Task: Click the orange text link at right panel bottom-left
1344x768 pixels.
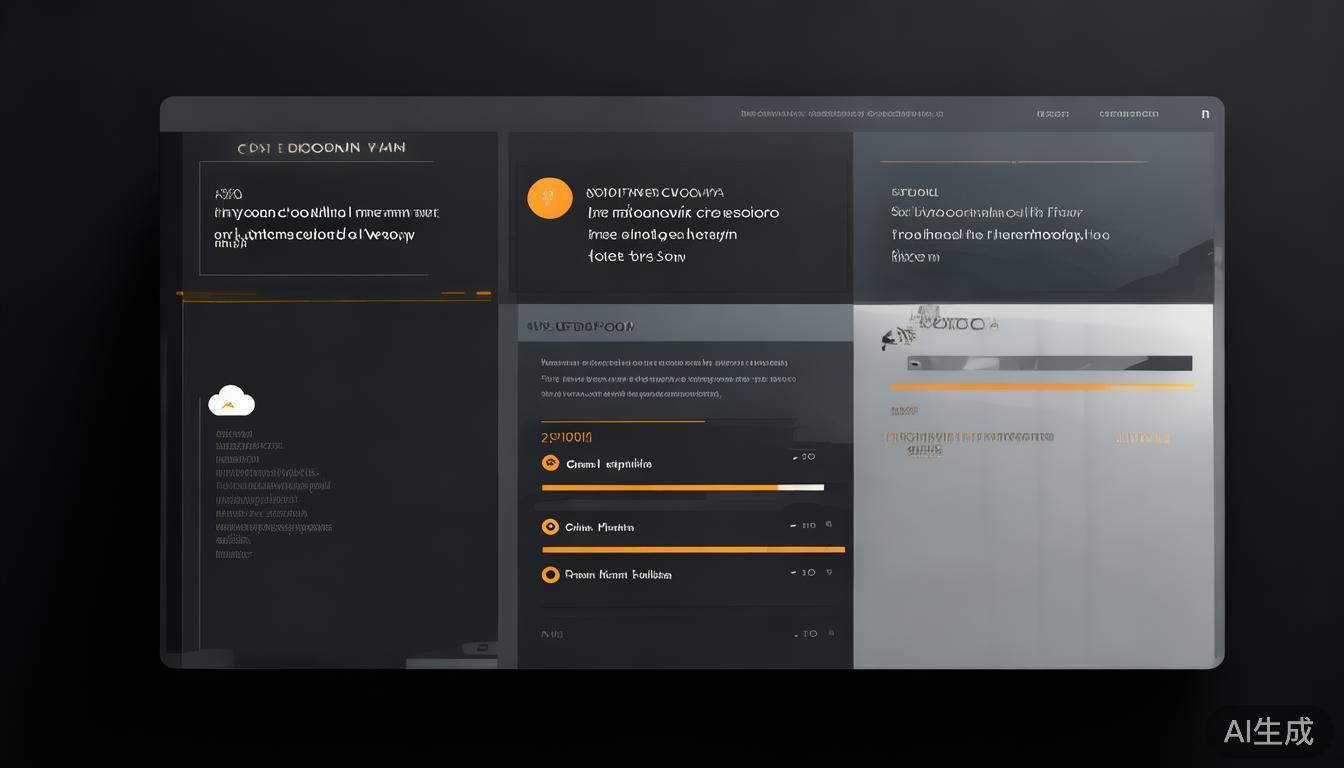Action: coord(967,438)
